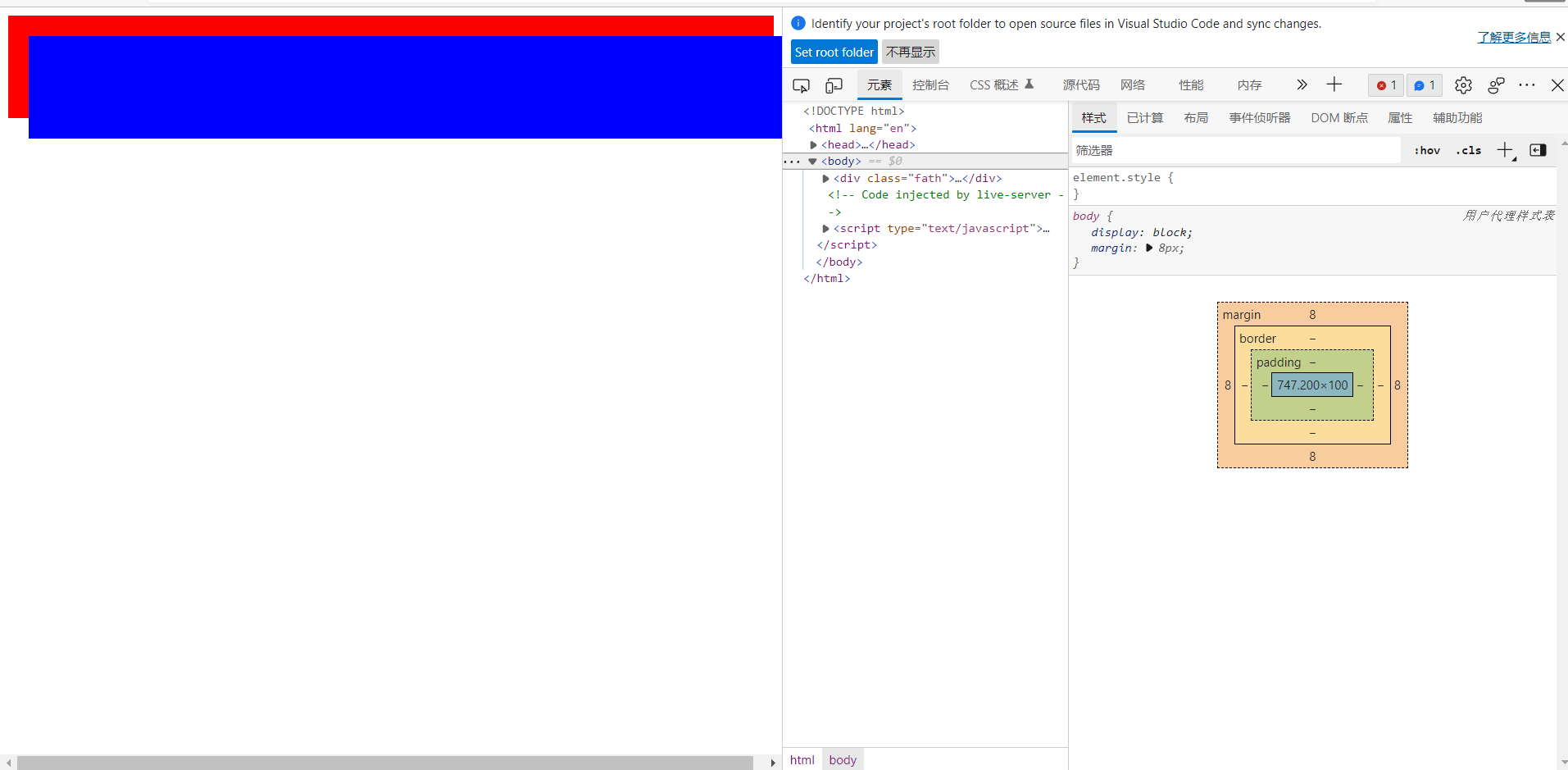1568x770 pixels.
Task: Switch to the 控制台 panel
Action: (x=931, y=84)
